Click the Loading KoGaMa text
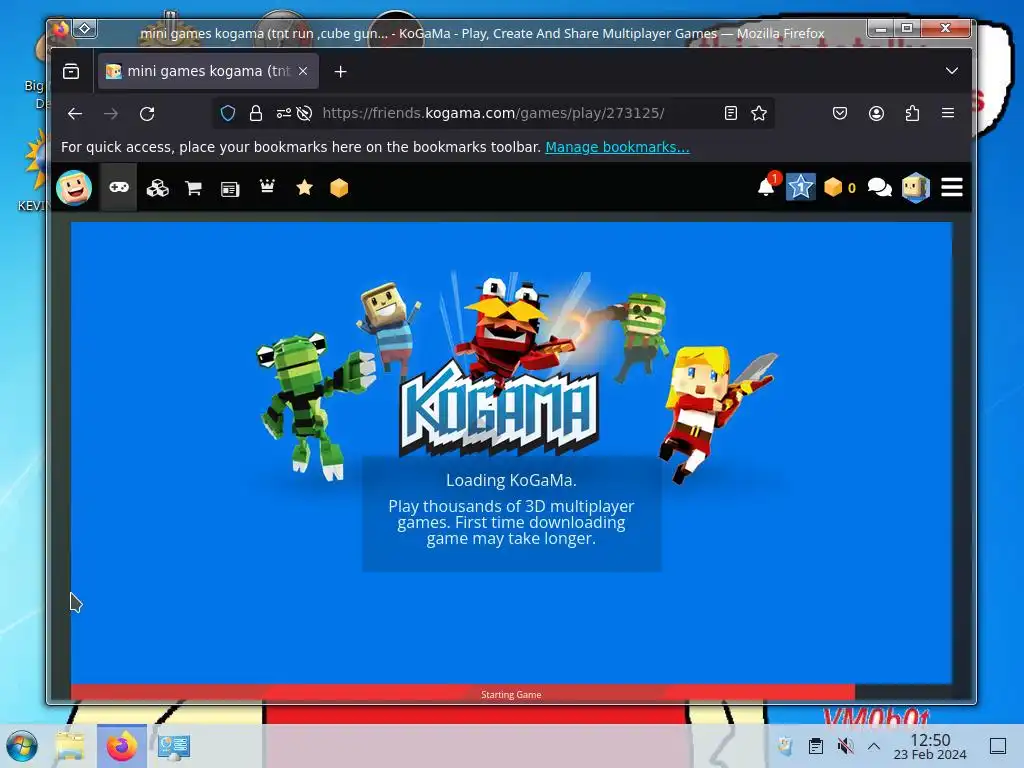1024x768 pixels. 511,480
